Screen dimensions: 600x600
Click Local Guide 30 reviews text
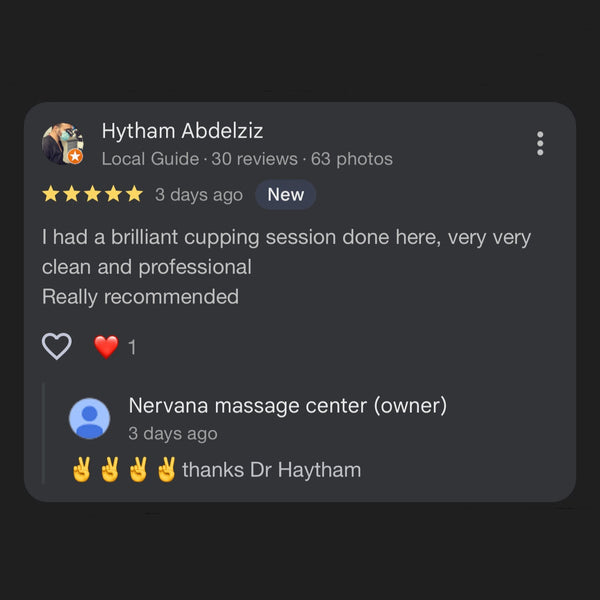pos(199,159)
